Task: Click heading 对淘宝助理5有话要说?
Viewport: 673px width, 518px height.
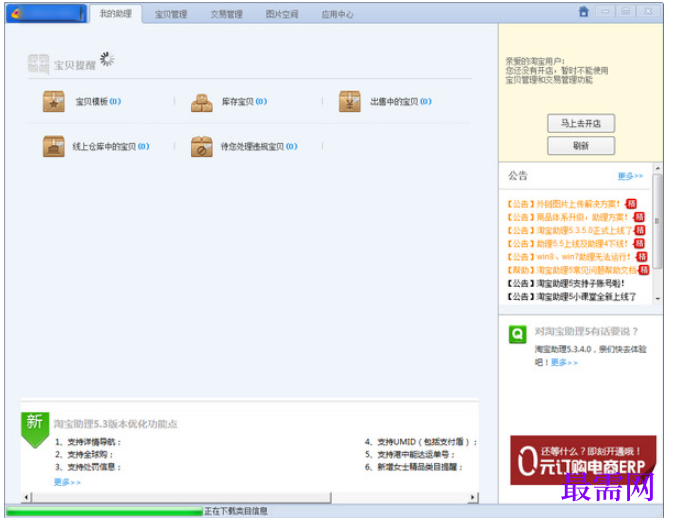Action: tap(586, 331)
